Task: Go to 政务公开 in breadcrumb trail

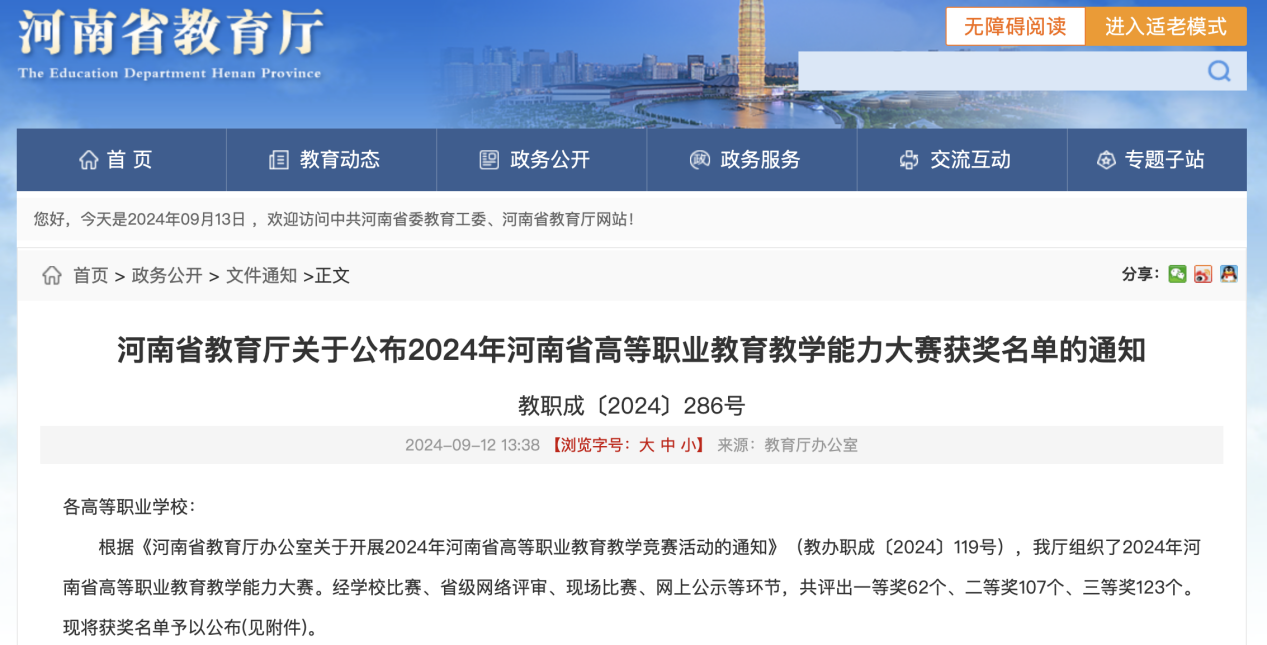Action: (167, 276)
